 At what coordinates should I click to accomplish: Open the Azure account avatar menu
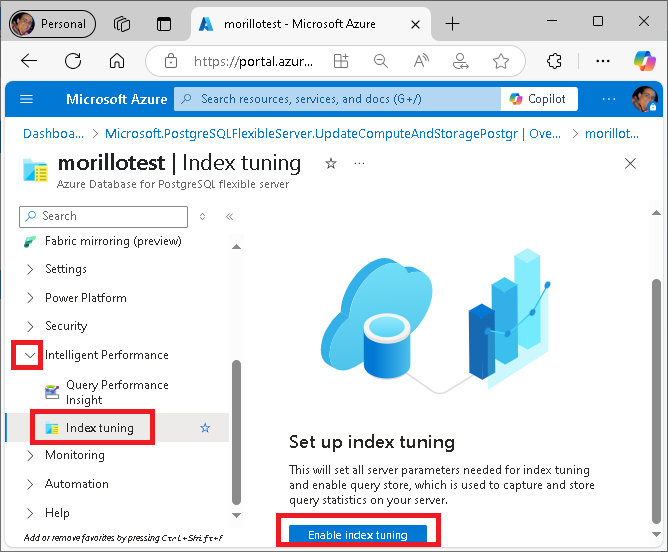(x=645, y=99)
